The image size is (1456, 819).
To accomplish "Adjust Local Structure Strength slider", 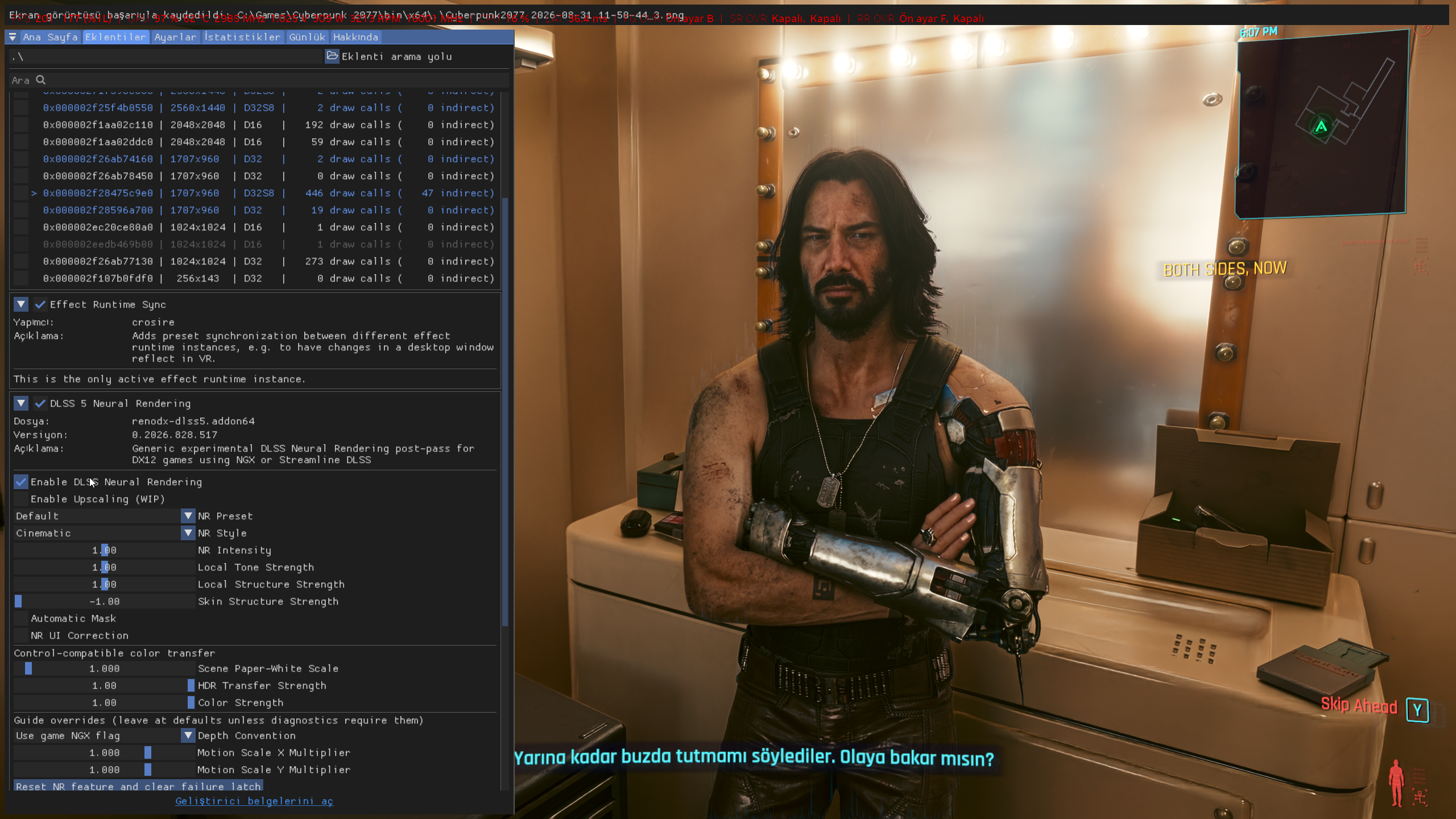I will point(105,585).
